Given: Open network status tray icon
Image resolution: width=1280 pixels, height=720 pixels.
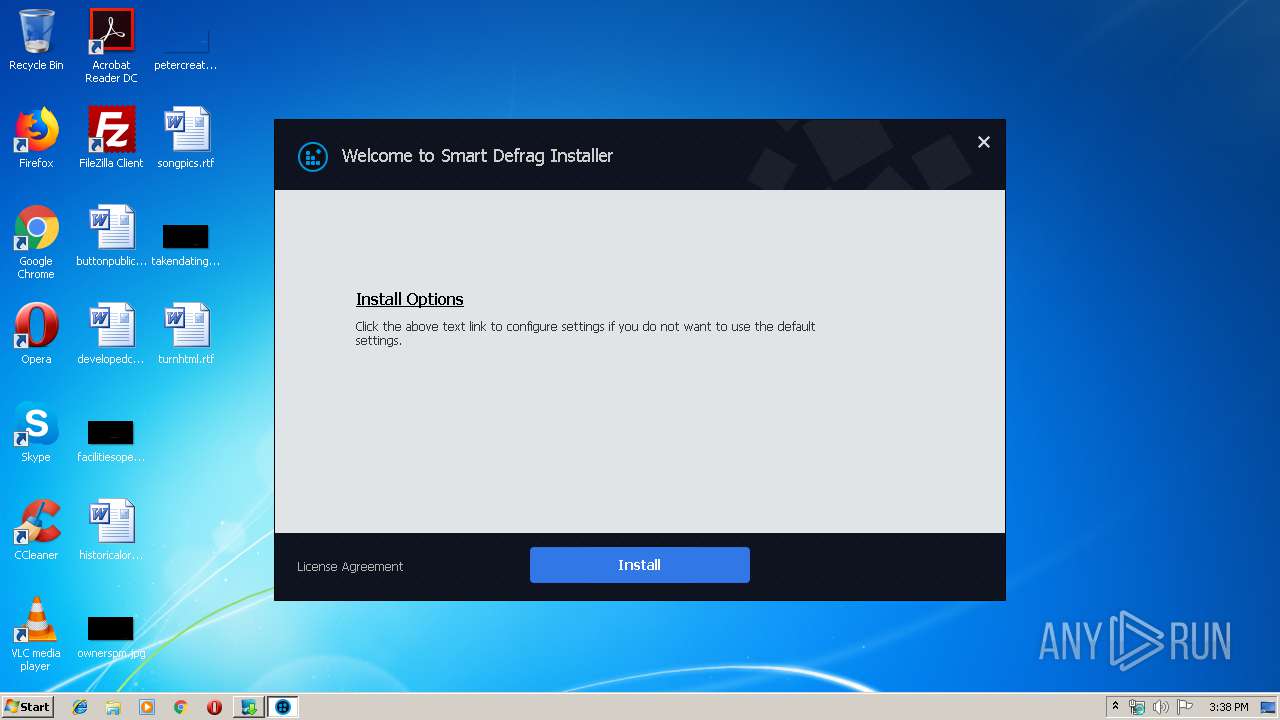Looking at the screenshot, I should pos(1137,707).
